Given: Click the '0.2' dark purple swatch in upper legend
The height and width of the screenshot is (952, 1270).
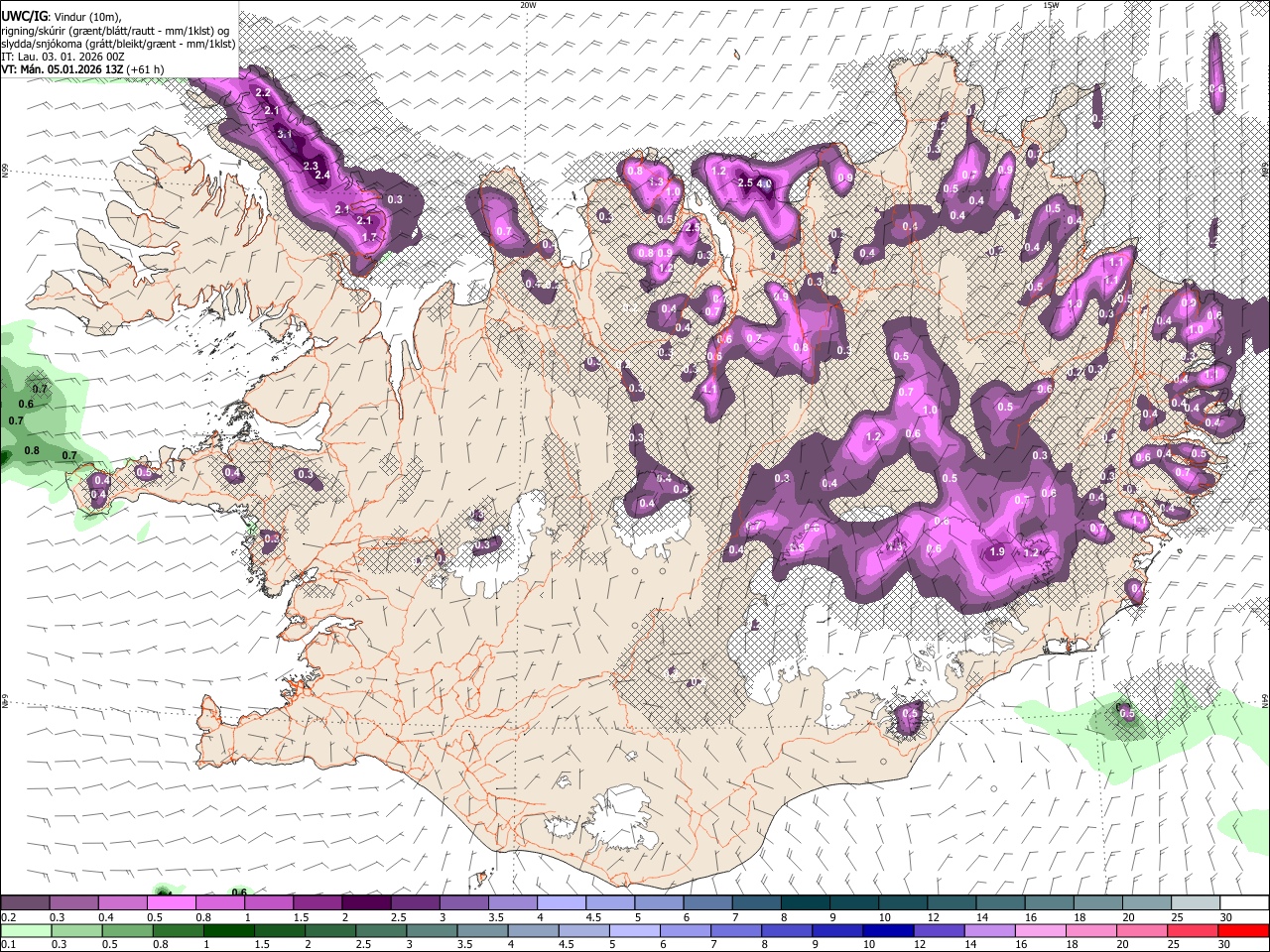Looking at the screenshot, I should tap(25, 903).
